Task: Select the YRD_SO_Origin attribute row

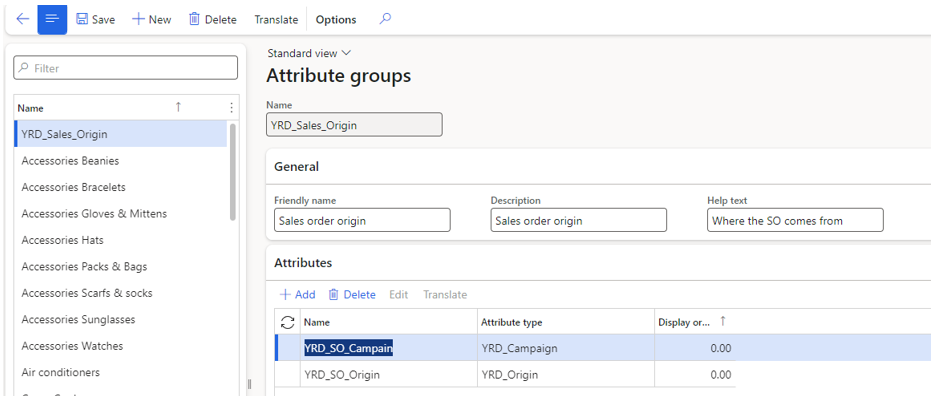Action: click(388, 375)
